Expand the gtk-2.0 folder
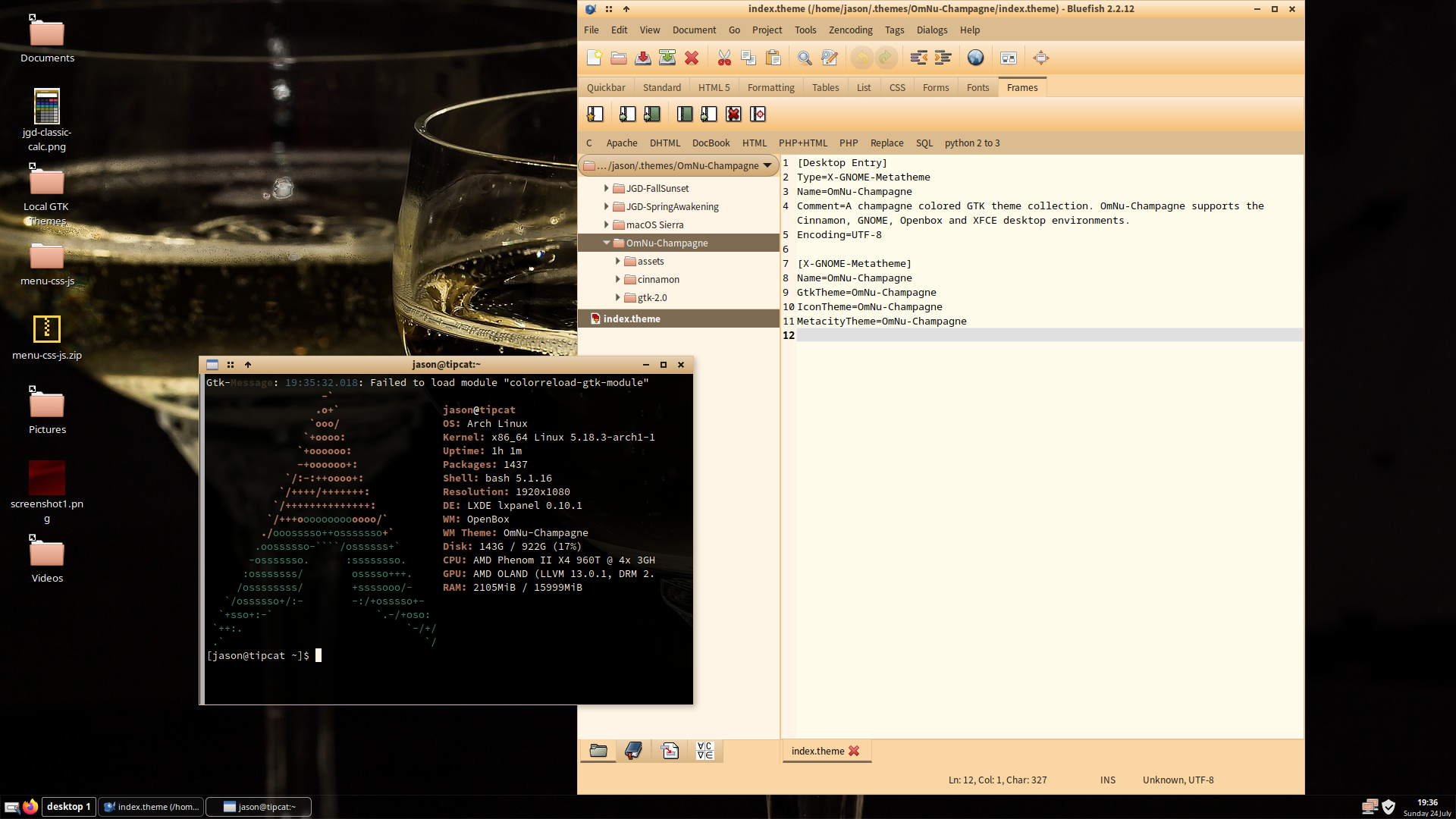The width and height of the screenshot is (1456, 819). [617, 297]
